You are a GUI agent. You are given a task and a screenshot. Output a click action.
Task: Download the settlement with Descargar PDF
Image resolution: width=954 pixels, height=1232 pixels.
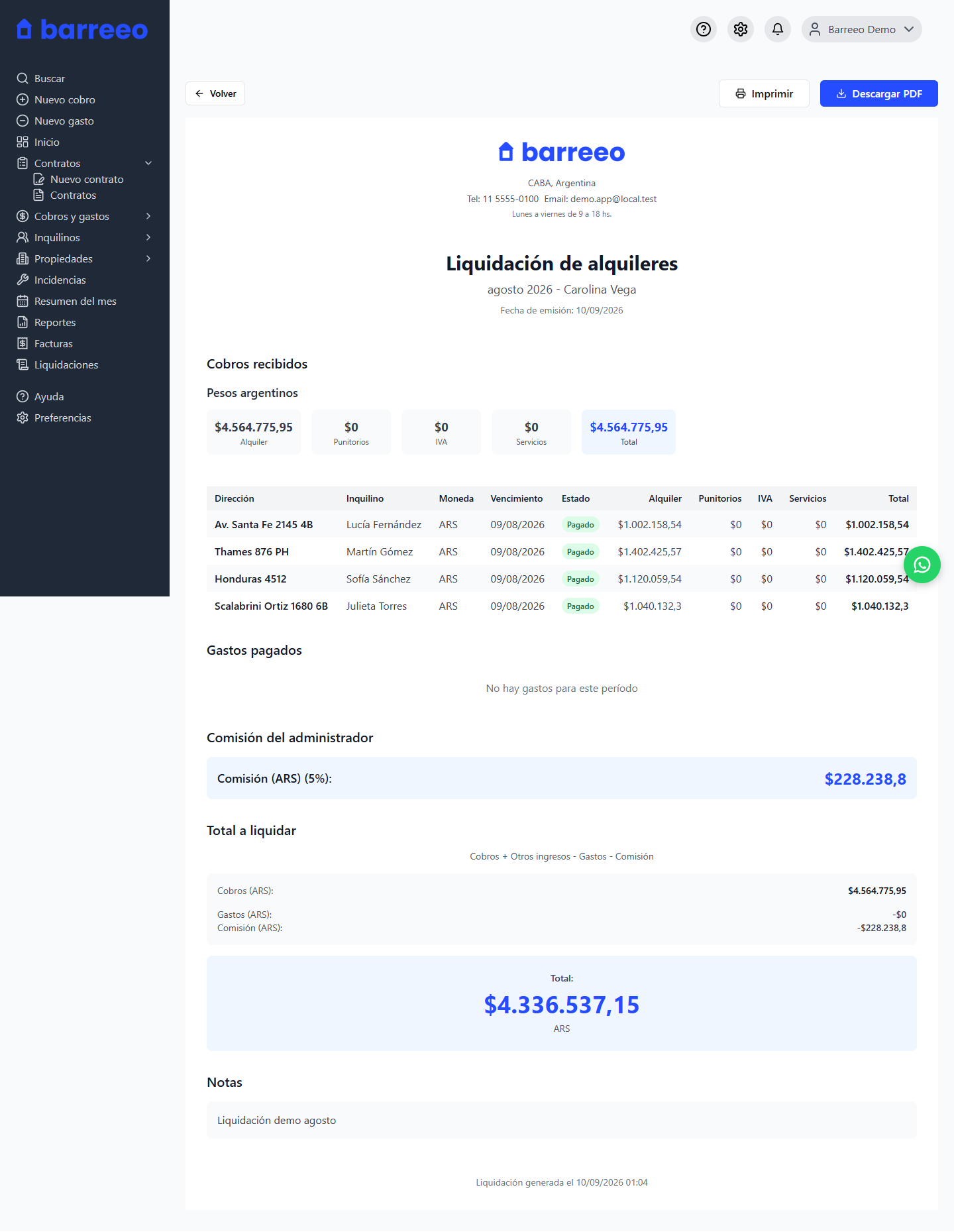point(879,93)
